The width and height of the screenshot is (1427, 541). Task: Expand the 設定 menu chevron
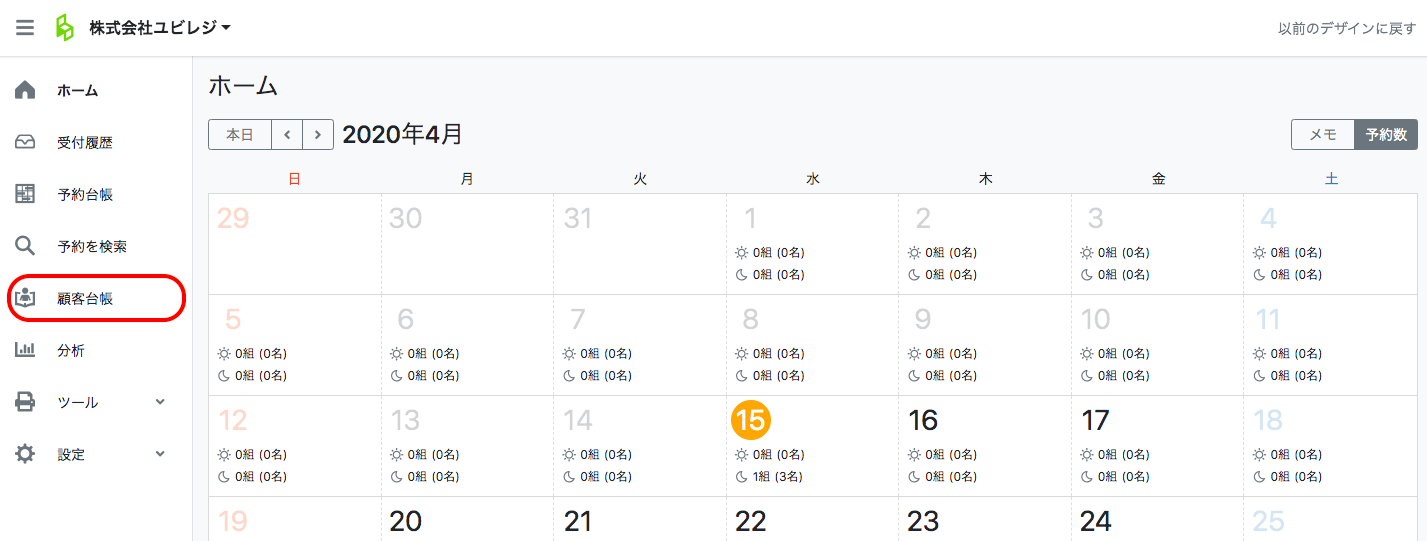(x=160, y=454)
